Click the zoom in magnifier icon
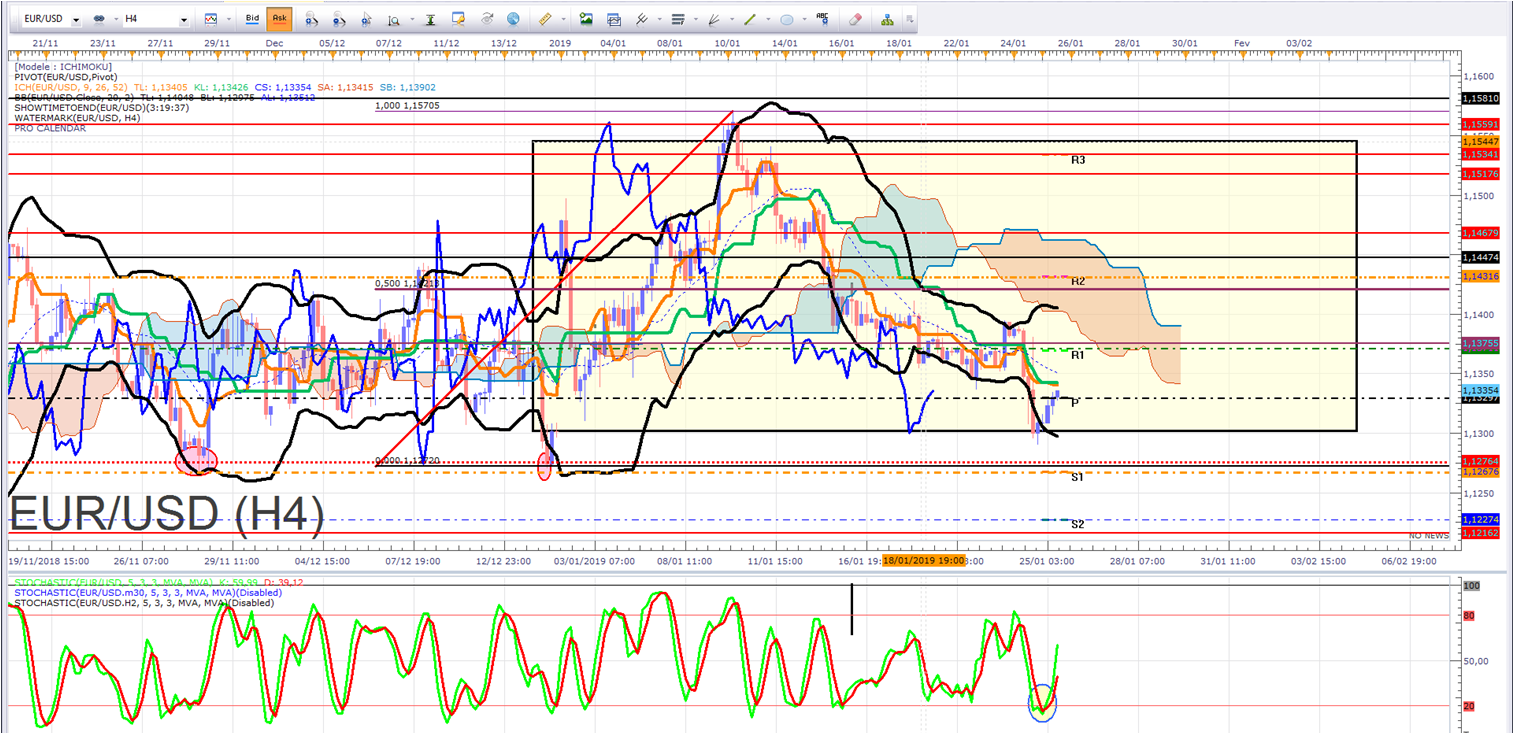This screenshot has height=734, width=1514. click(311, 19)
